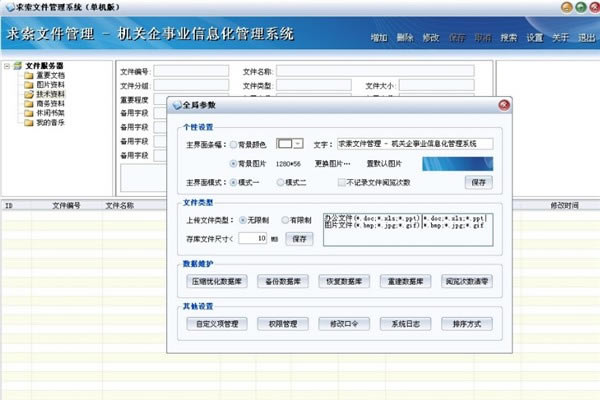This screenshot has width=600, height=400.
Task: Click the 文件大小 input field
Action: click(437, 85)
